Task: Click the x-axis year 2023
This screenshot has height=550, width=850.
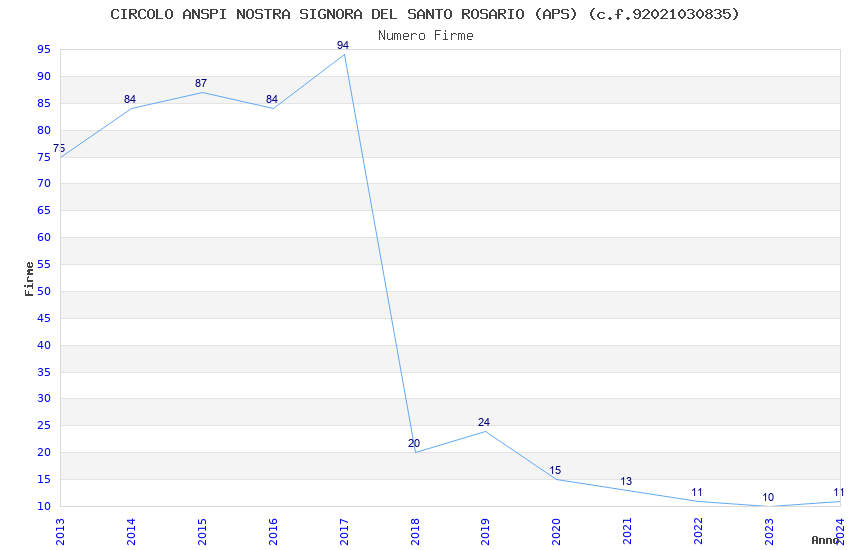Action: (770, 531)
